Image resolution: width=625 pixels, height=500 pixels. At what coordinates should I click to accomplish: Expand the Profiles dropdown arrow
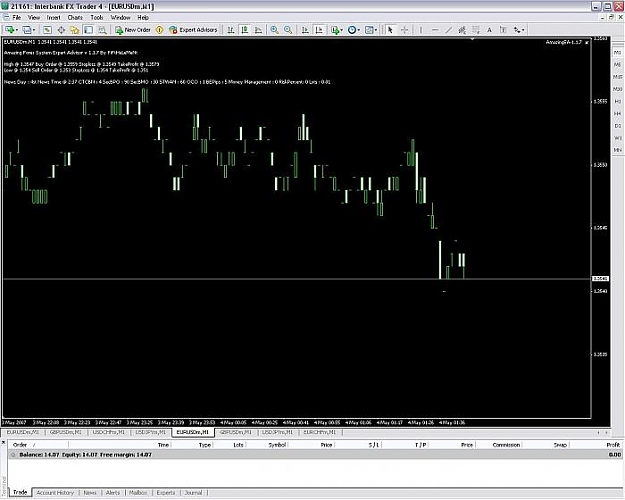(x=34, y=30)
